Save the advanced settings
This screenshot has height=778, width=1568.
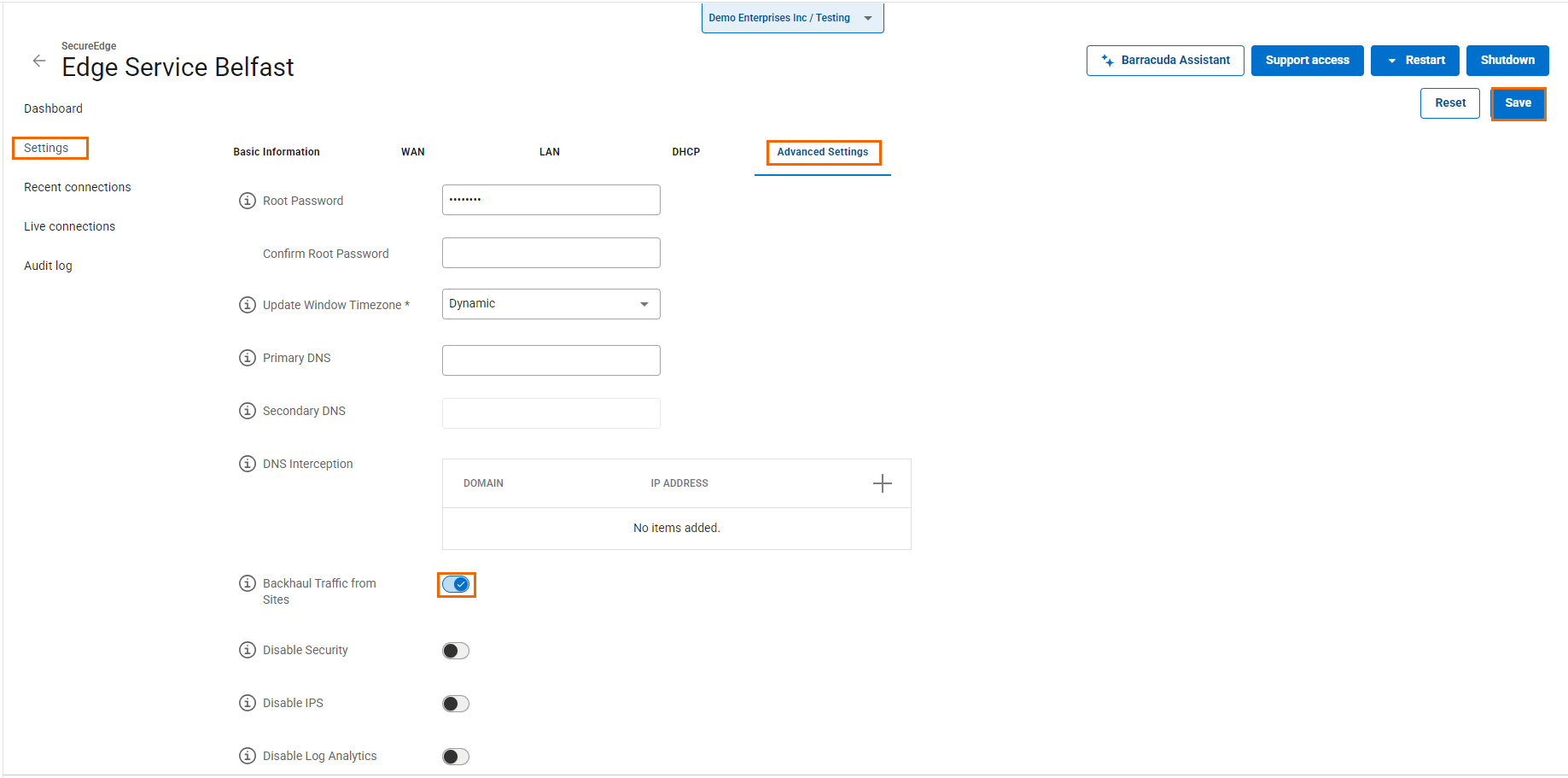1518,103
